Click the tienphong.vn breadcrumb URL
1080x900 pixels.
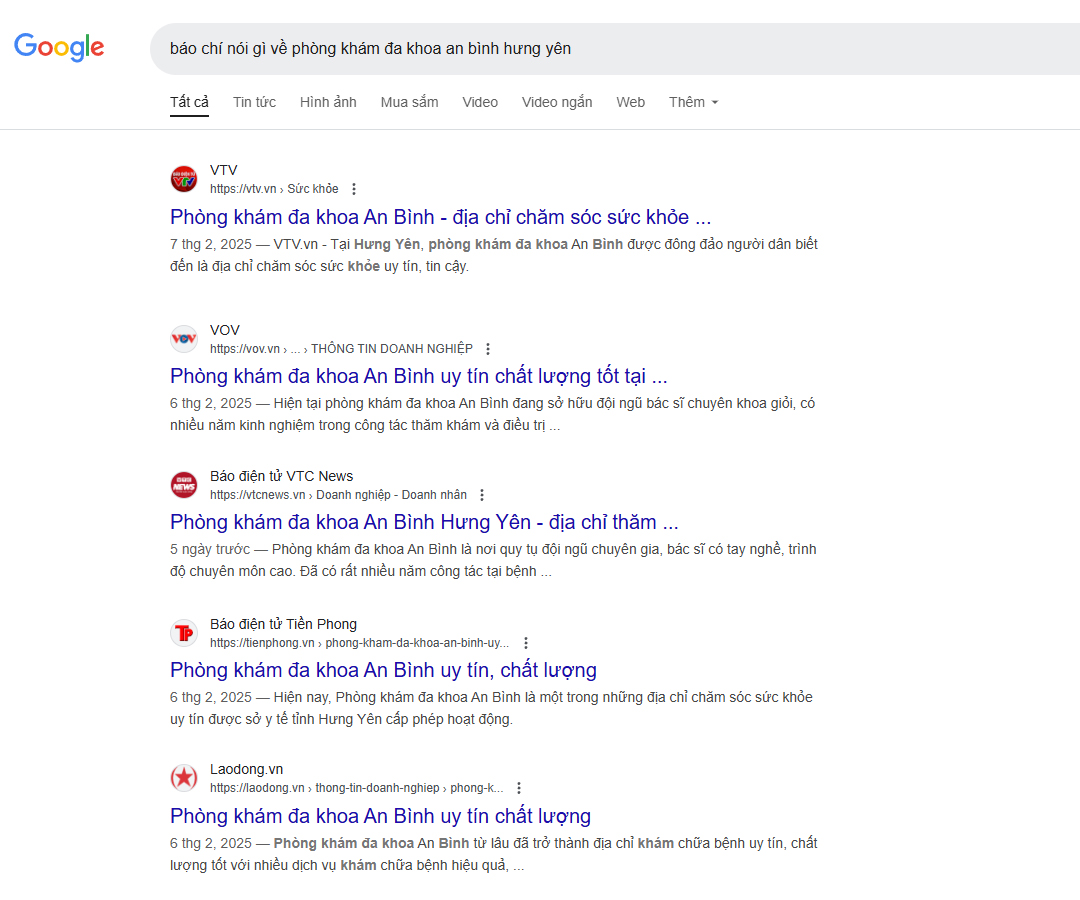coord(360,643)
